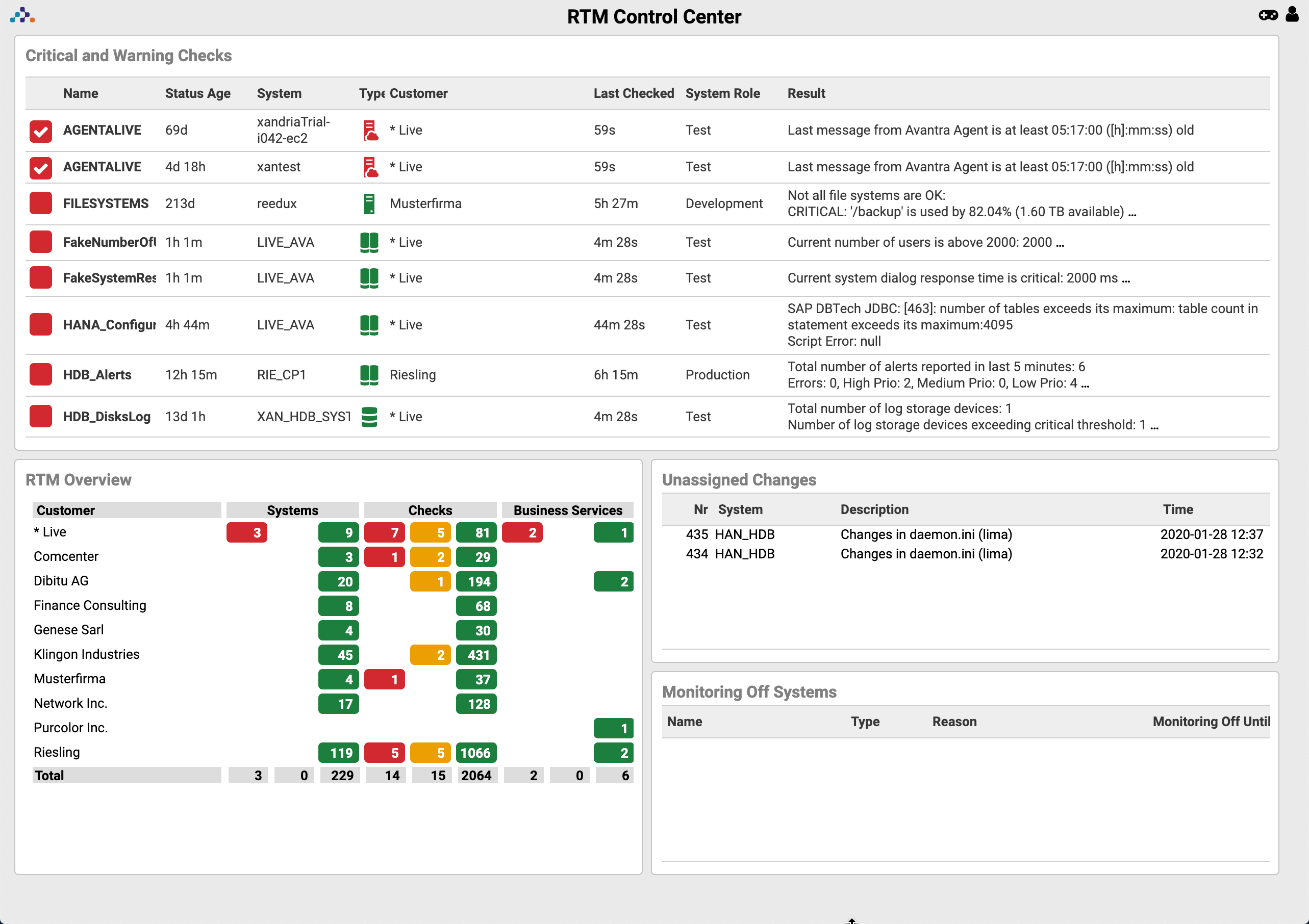Viewport: 1309px width, 924px height.
Task: Click the orange 2 warning badge for Klingon Industries
Action: [431, 655]
